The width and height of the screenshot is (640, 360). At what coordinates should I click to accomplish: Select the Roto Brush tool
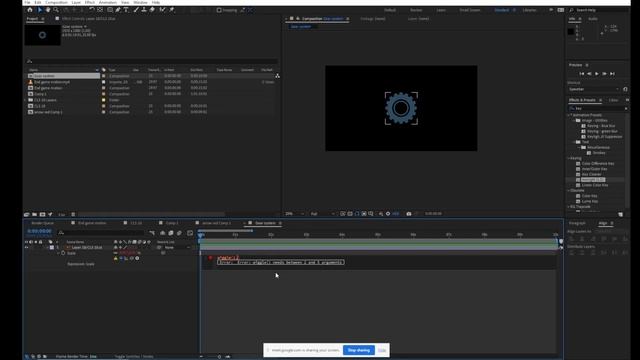162,10
